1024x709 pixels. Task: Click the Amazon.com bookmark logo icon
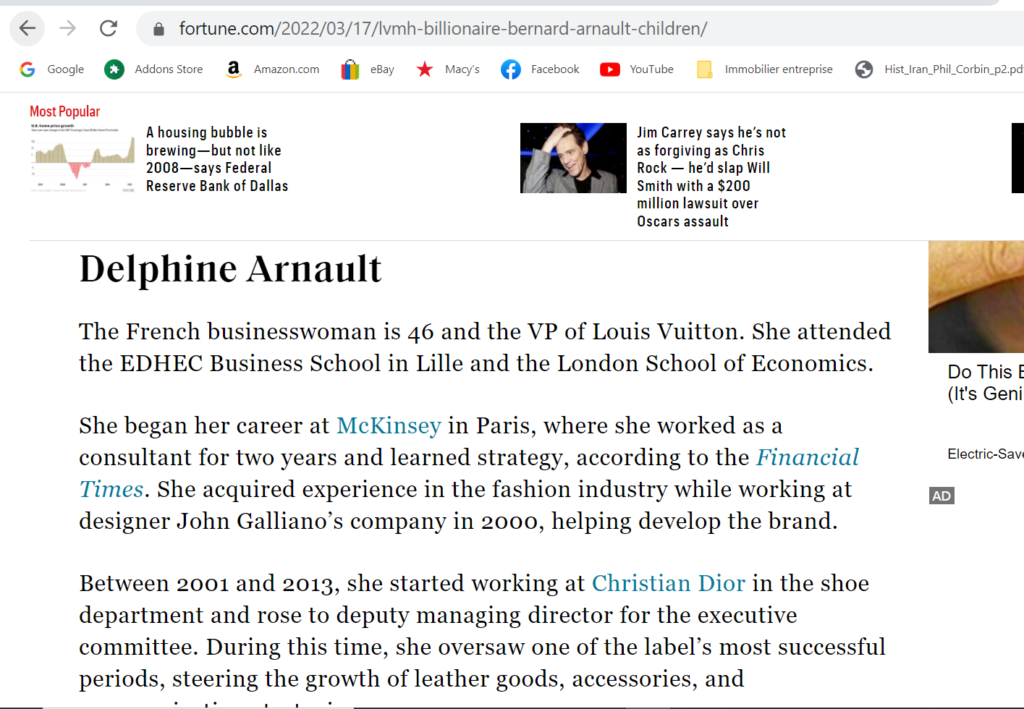point(233,69)
